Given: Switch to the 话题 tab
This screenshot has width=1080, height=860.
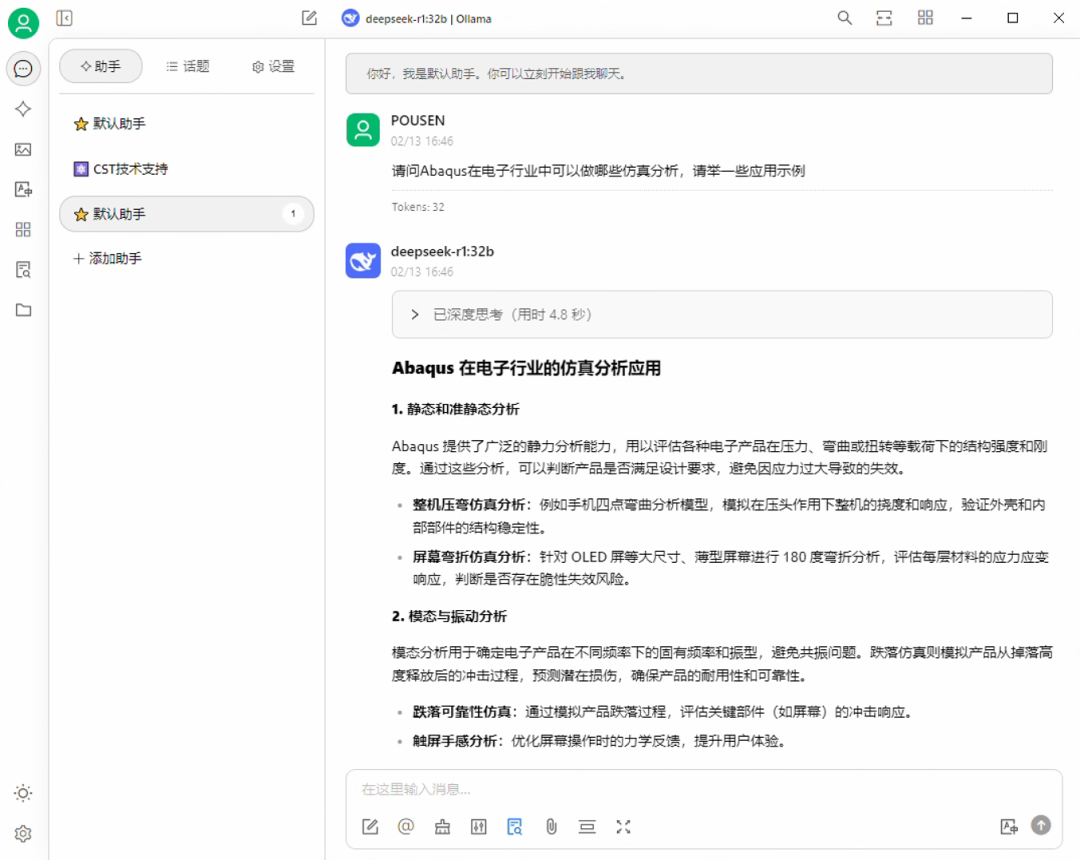Looking at the screenshot, I should tap(188, 66).
